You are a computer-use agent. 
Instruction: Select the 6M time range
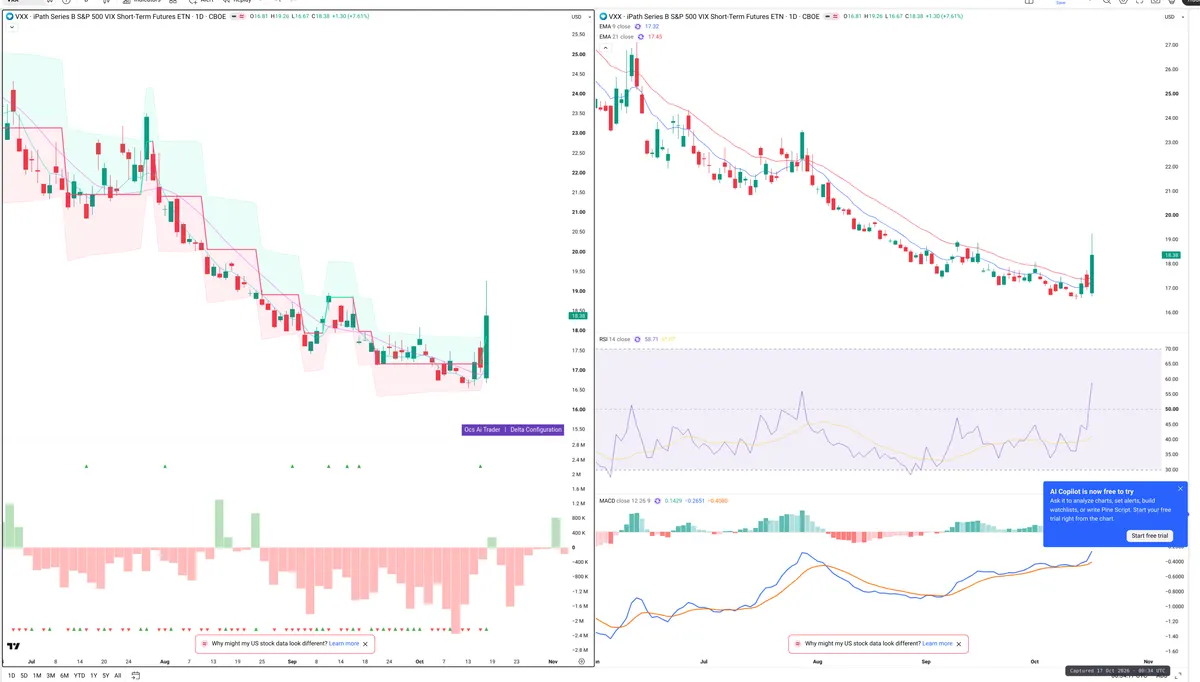coord(64,675)
